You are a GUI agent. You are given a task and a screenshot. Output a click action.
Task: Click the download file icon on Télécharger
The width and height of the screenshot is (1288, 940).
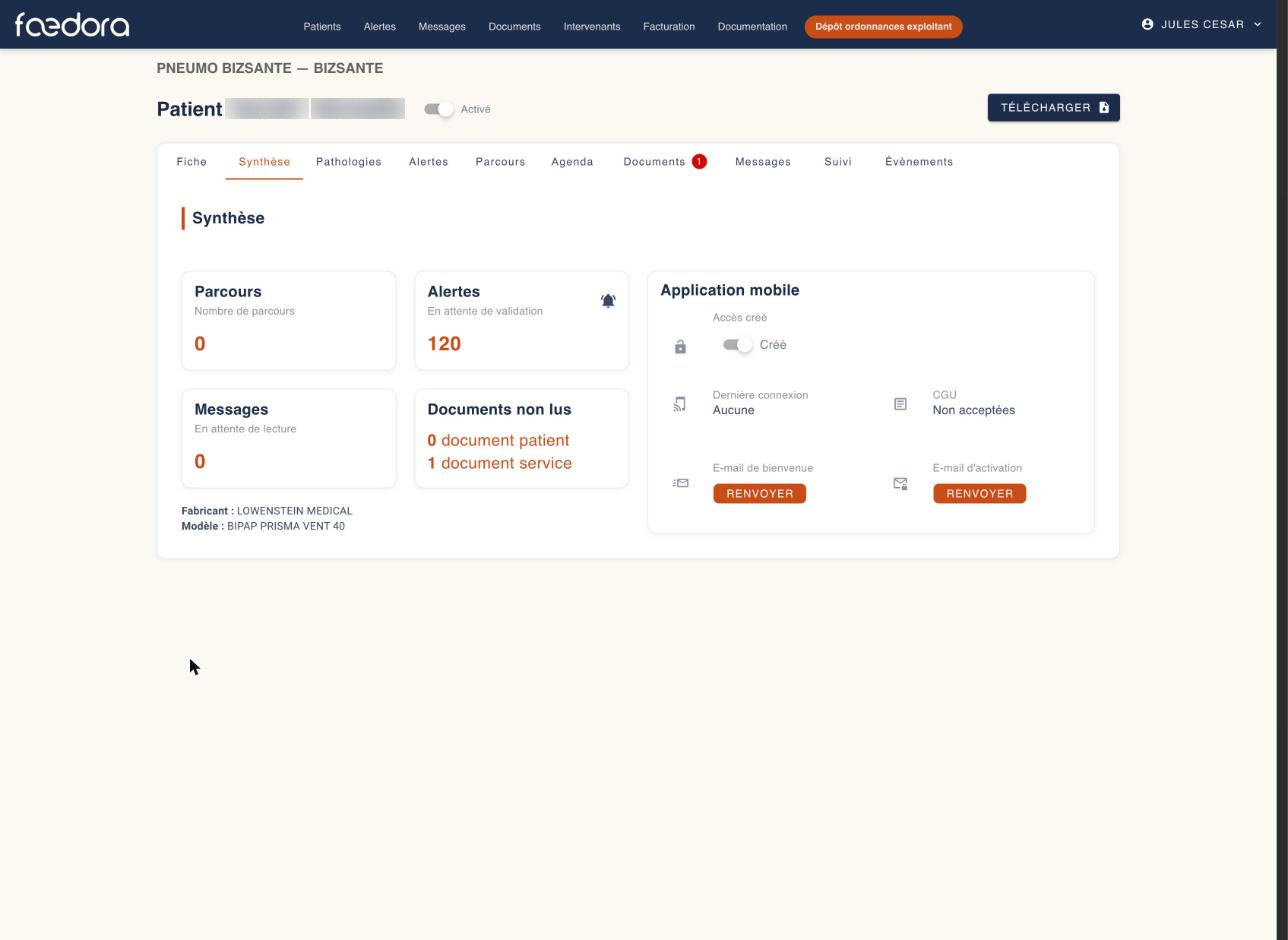pos(1104,108)
